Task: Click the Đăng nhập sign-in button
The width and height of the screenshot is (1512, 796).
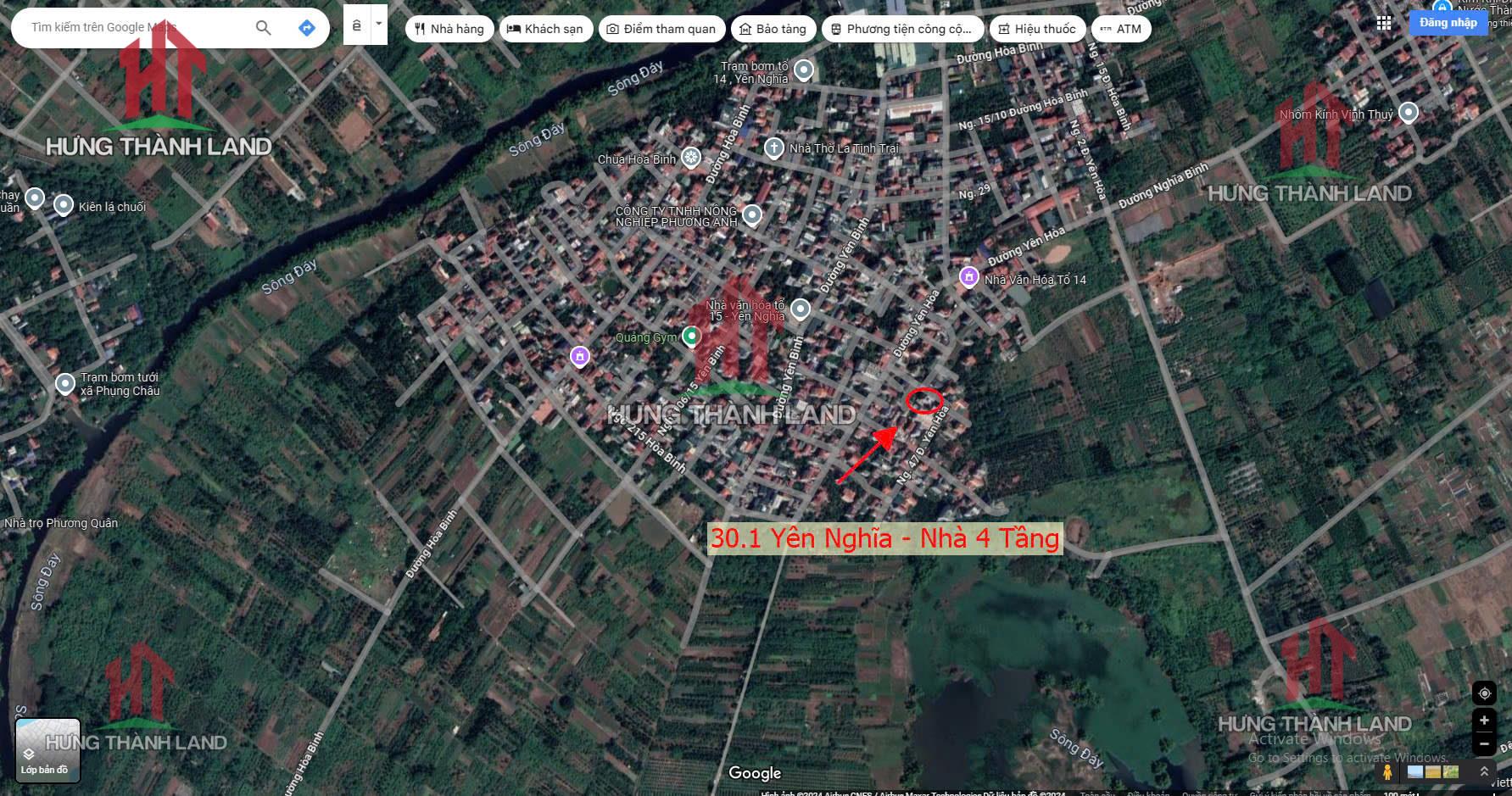Action: (1448, 23)
